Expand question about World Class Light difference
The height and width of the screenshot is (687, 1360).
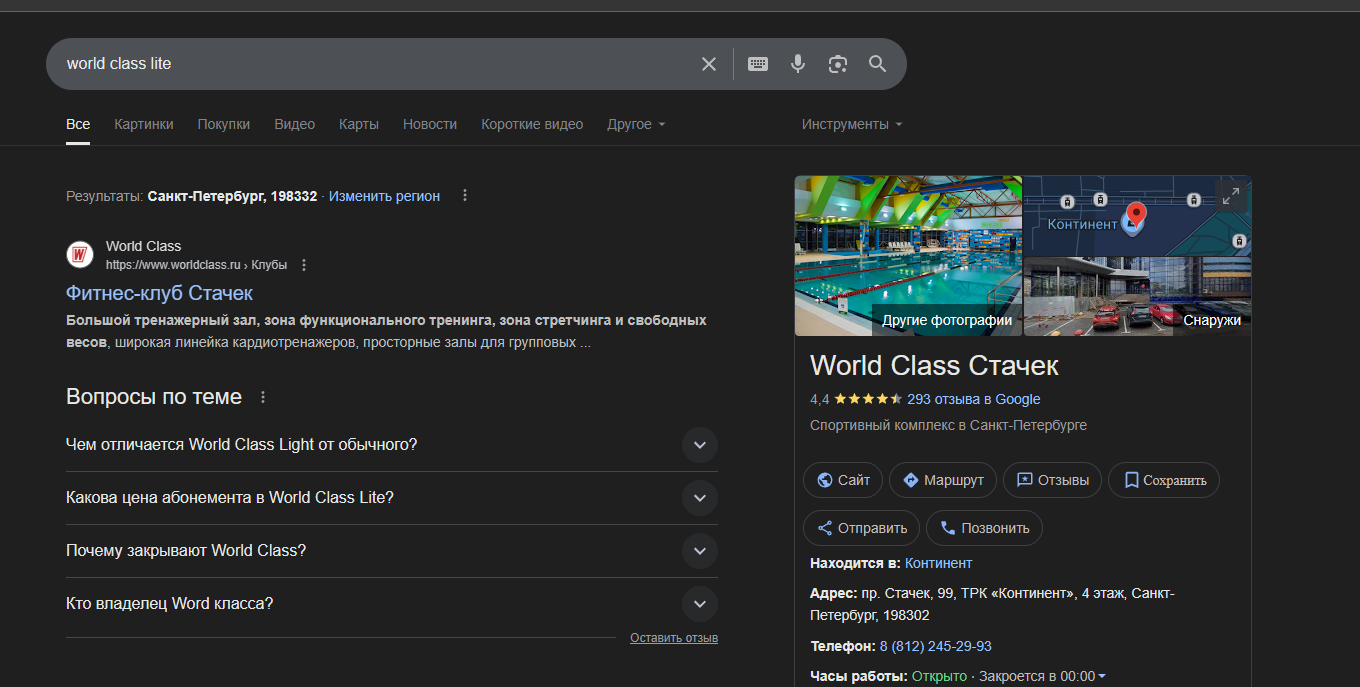tap(392, 445)
